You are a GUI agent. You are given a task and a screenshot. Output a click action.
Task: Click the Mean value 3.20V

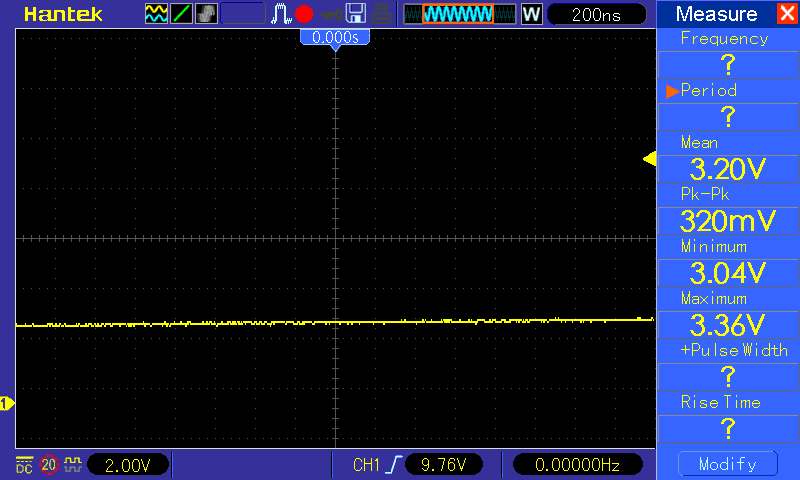(728, 169)
